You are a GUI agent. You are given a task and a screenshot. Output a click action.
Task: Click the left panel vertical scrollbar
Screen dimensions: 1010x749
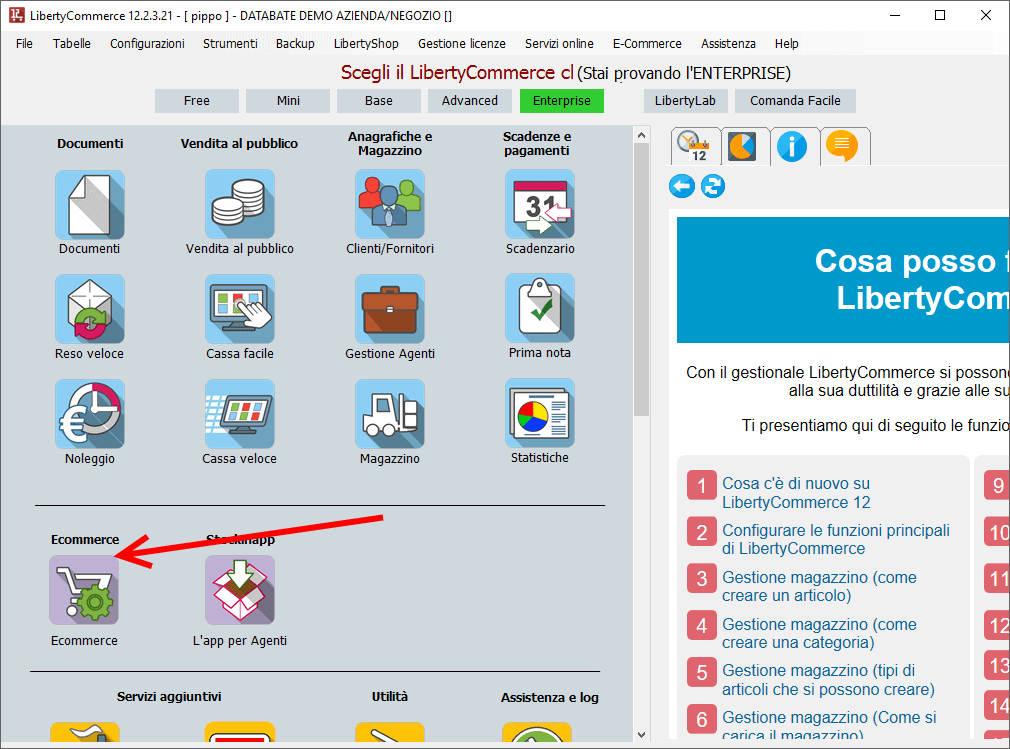[x=641, y=280]
